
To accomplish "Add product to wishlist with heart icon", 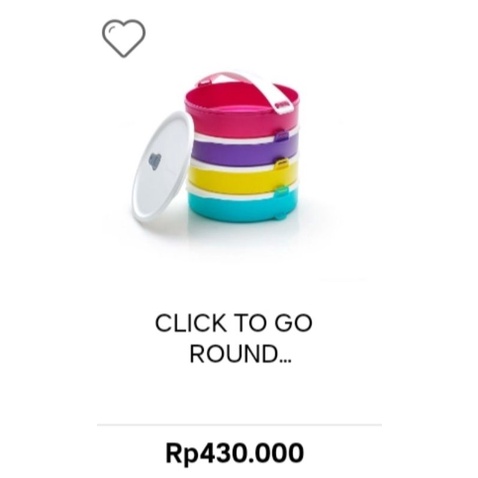I will click(x=124, y=38).
